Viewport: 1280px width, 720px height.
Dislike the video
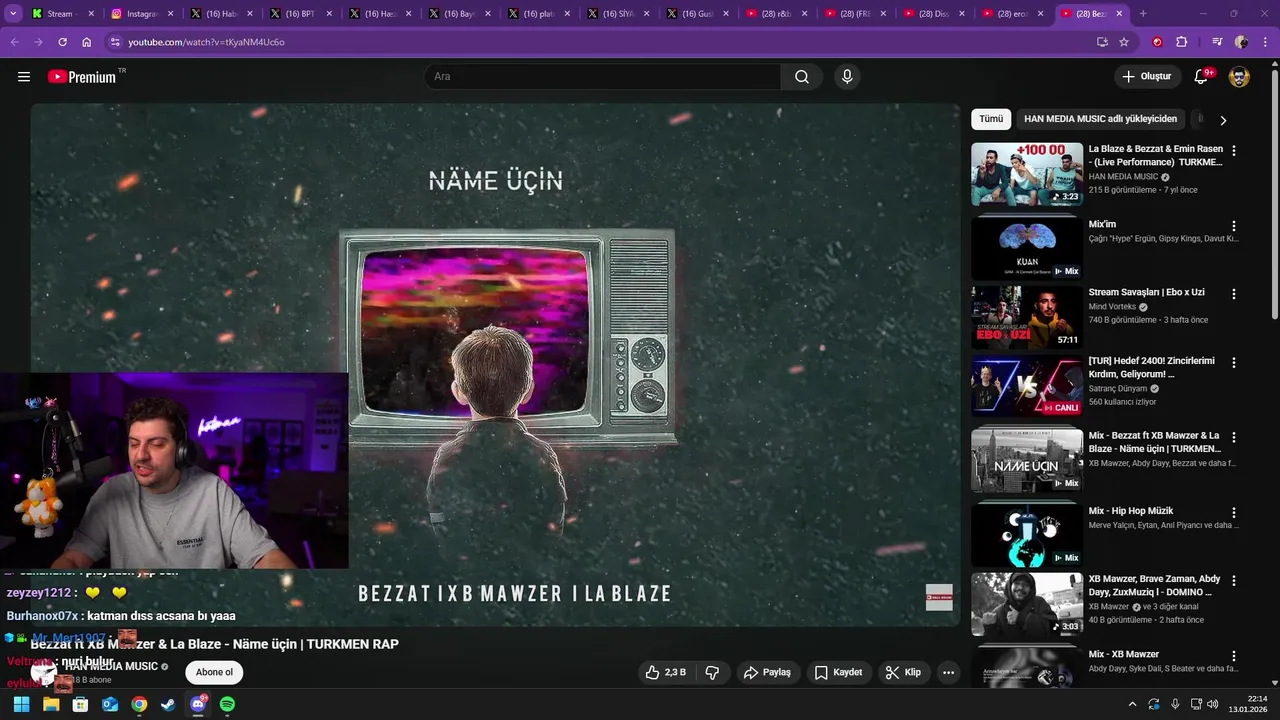click(x=712, y=673)
